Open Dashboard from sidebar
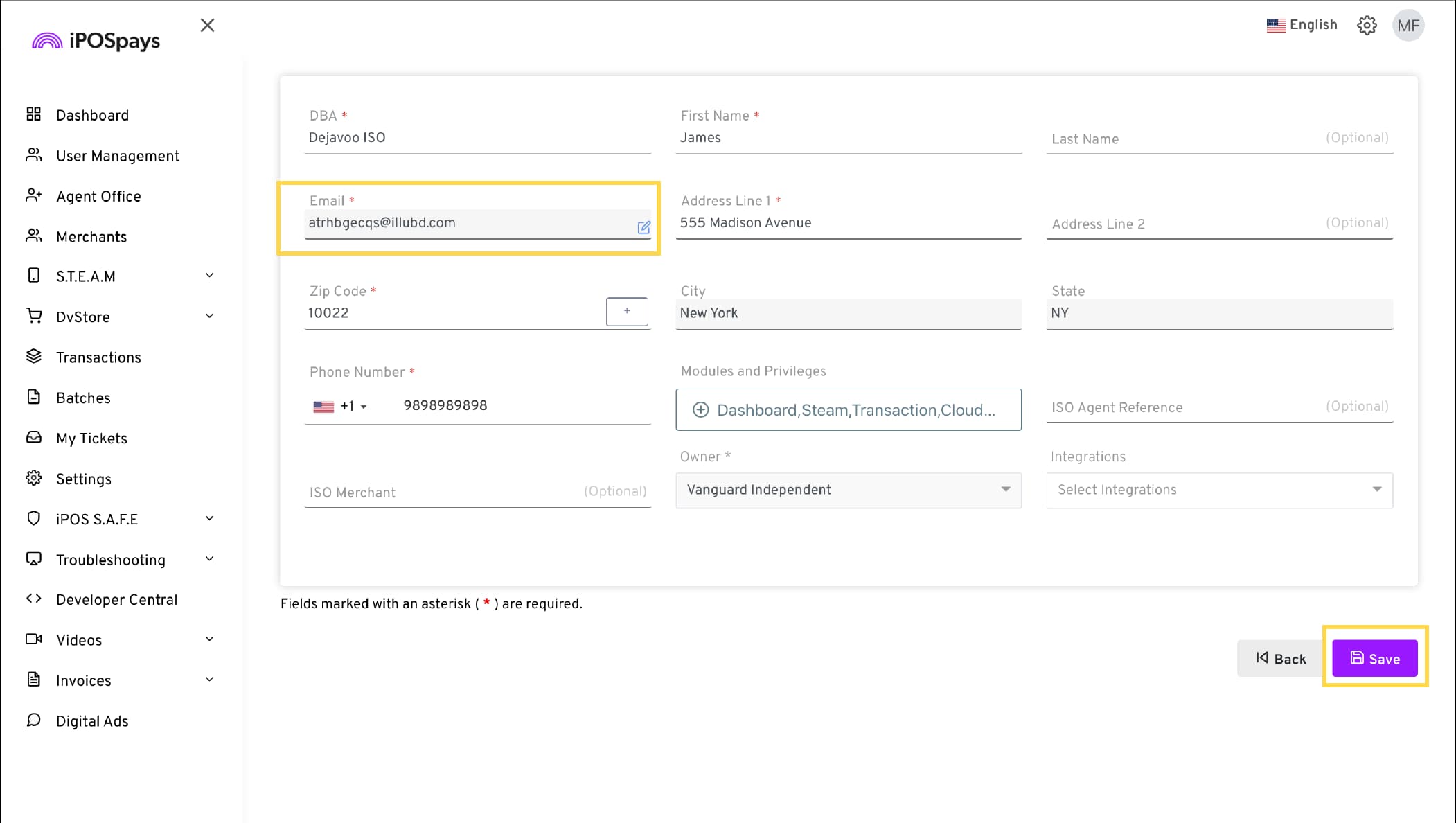This screenshot has height=823, width=1456. 92,116
